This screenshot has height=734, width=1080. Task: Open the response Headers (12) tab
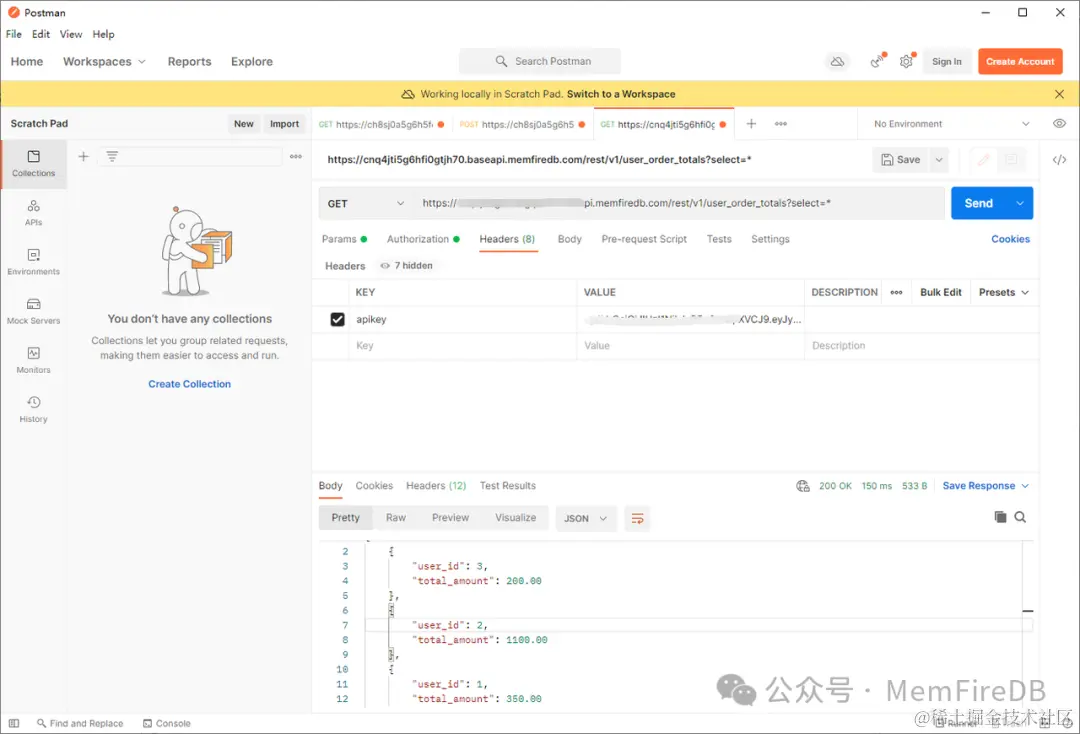pos(436,486)
